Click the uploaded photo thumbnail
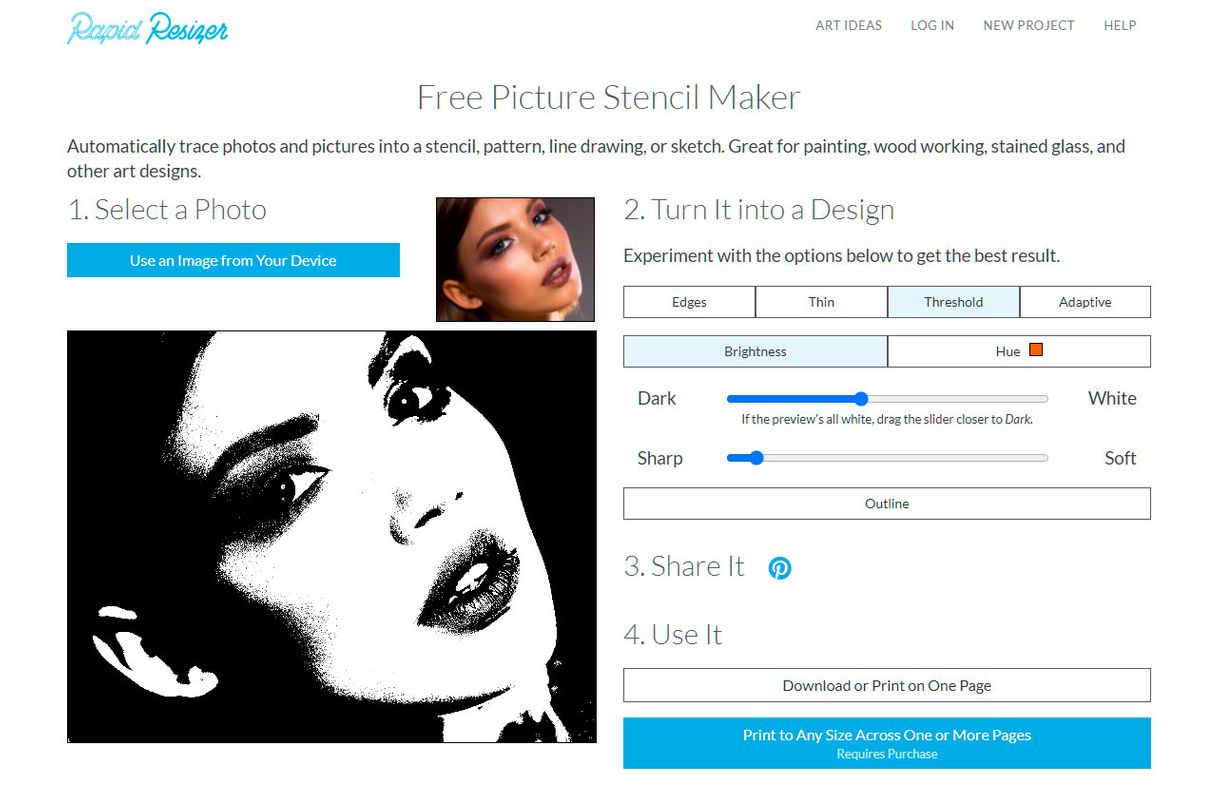The width and height of the screenshot is (1220, 794). (x=514, y=259)
